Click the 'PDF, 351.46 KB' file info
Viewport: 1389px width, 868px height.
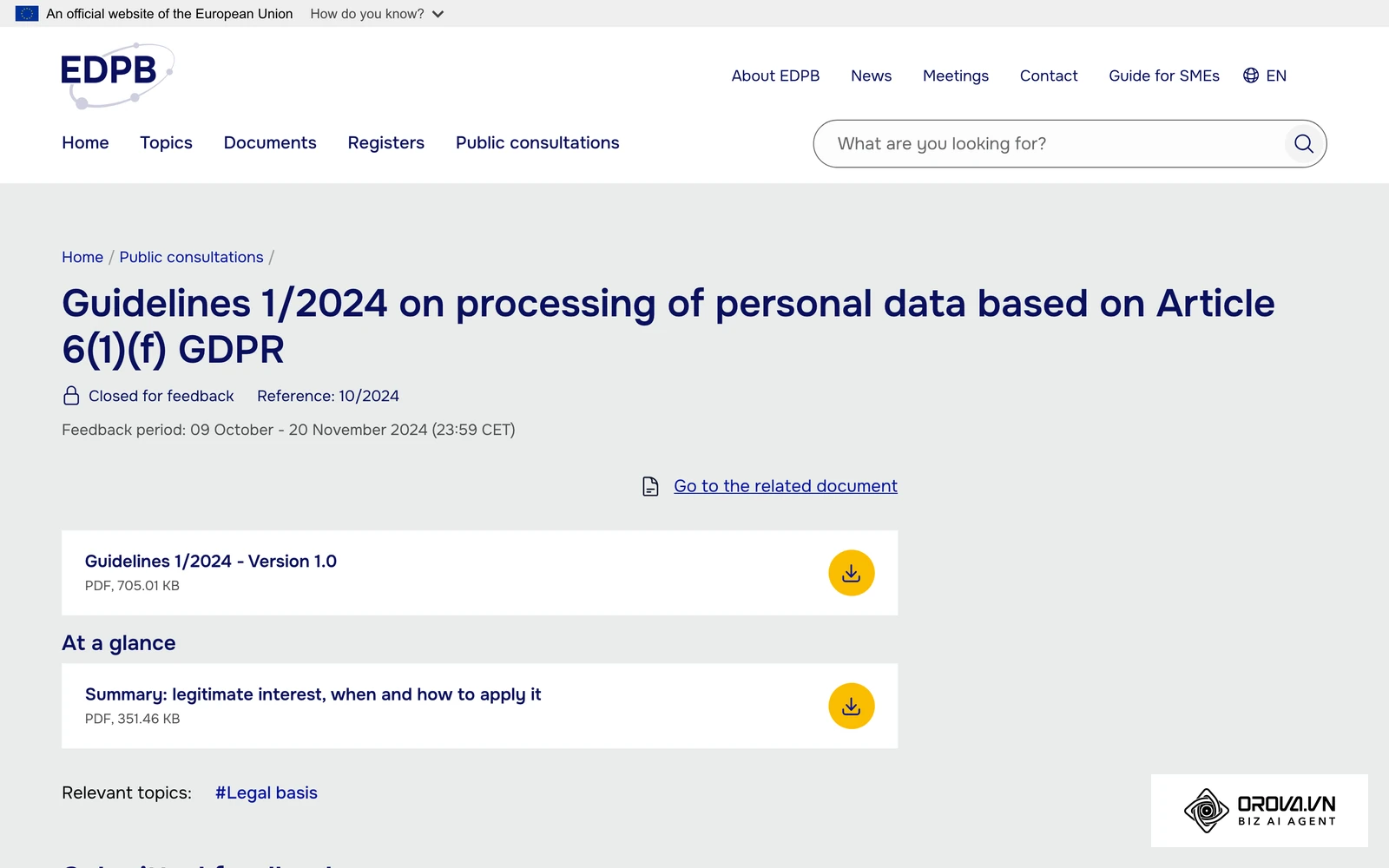tap(132, 719)
